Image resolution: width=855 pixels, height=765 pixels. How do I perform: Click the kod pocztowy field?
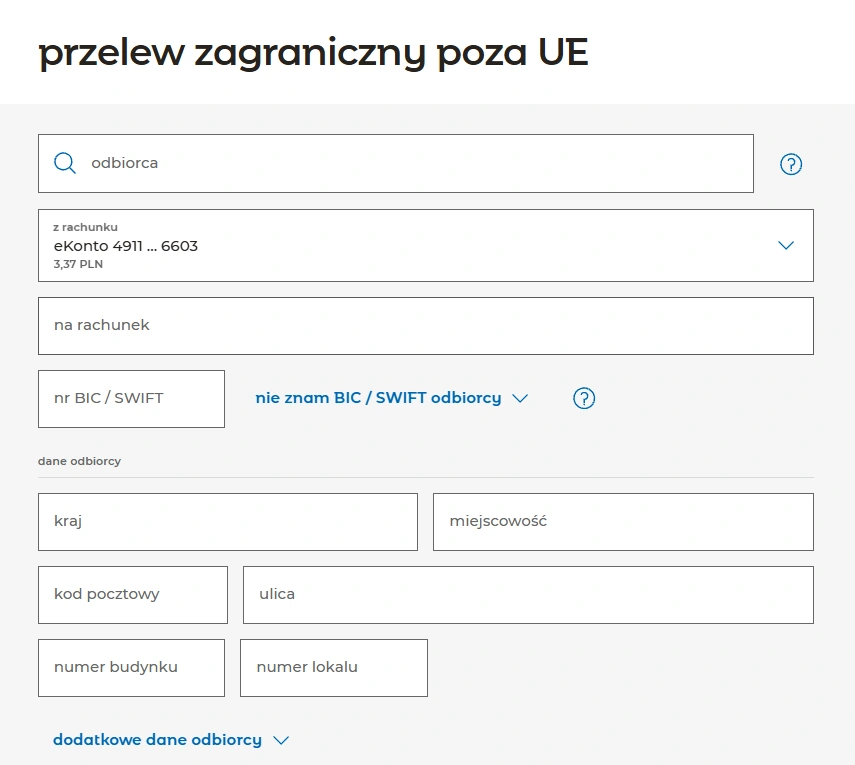pos(133,595)
